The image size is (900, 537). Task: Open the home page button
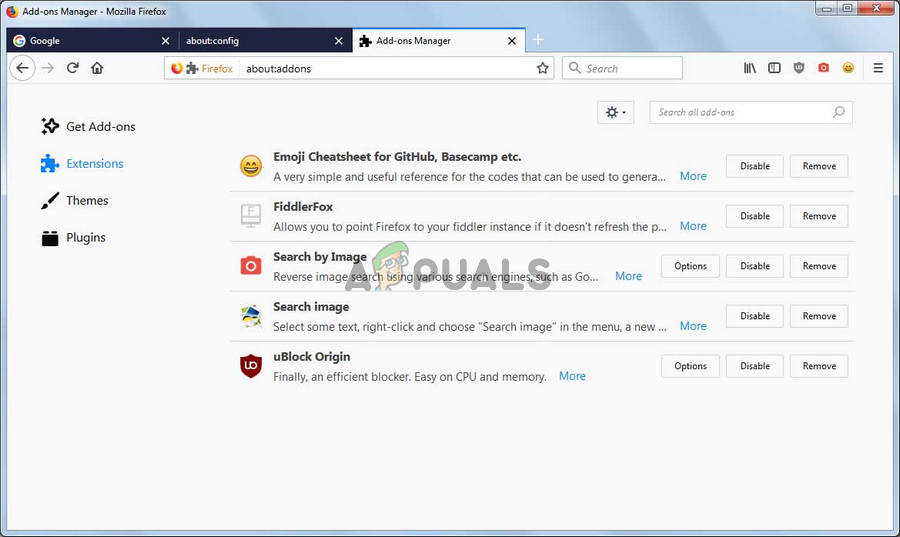tap(97, 68)
